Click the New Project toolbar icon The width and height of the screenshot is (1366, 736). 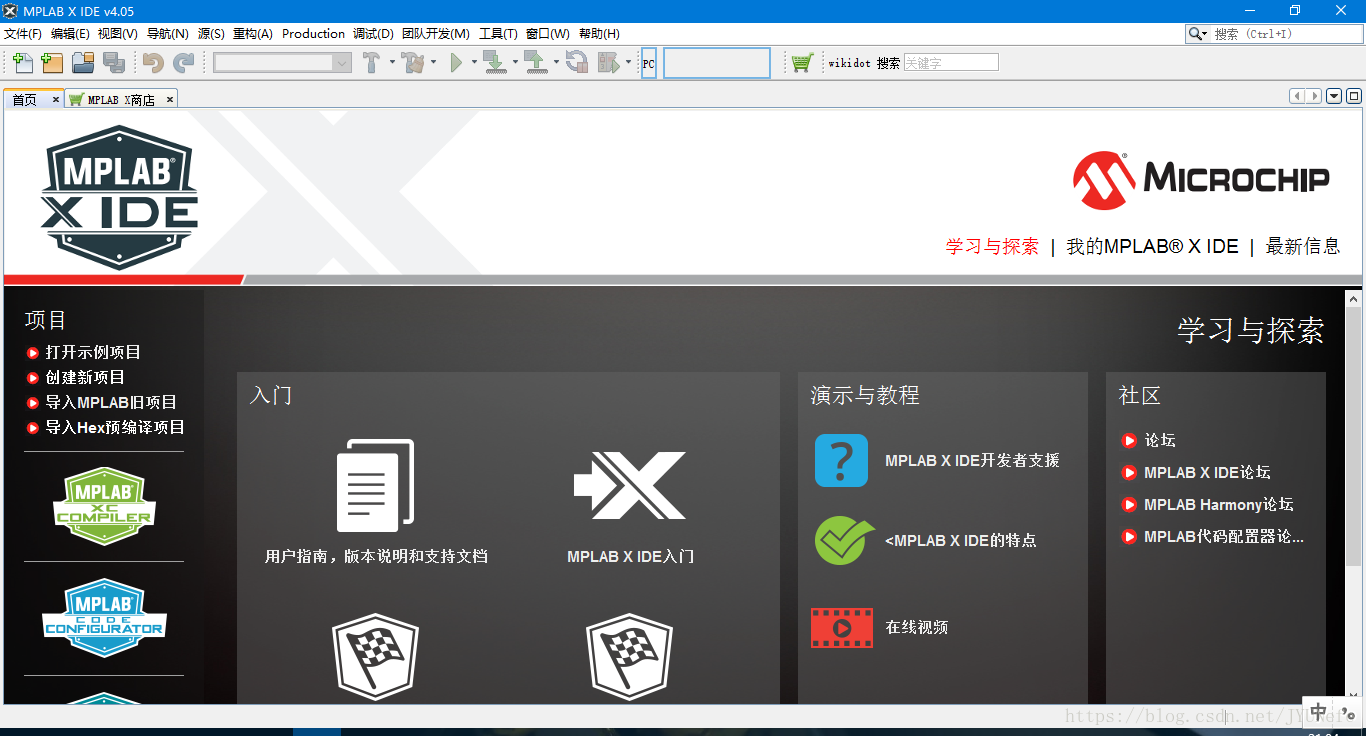[x=52, y=63]
